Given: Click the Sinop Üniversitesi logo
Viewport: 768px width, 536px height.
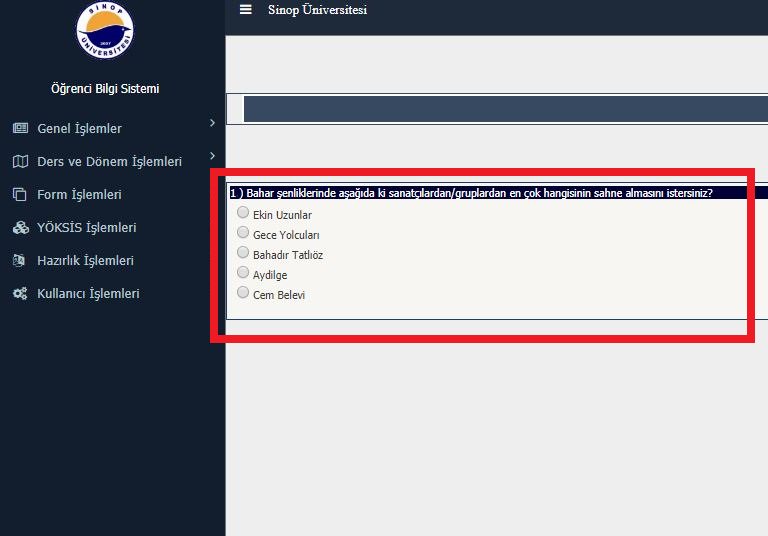Looking at the screenshot, I should click(x=105, y=30).
